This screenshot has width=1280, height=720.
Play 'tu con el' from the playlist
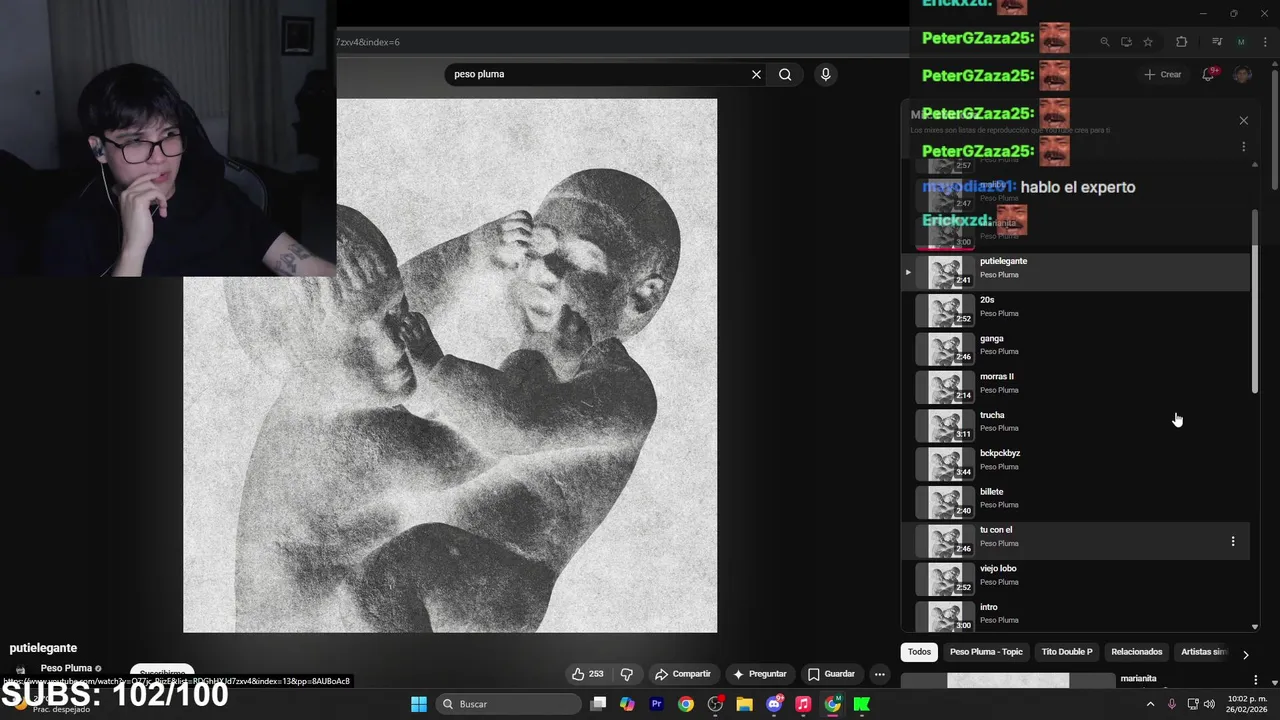[x=1076, y=541]
